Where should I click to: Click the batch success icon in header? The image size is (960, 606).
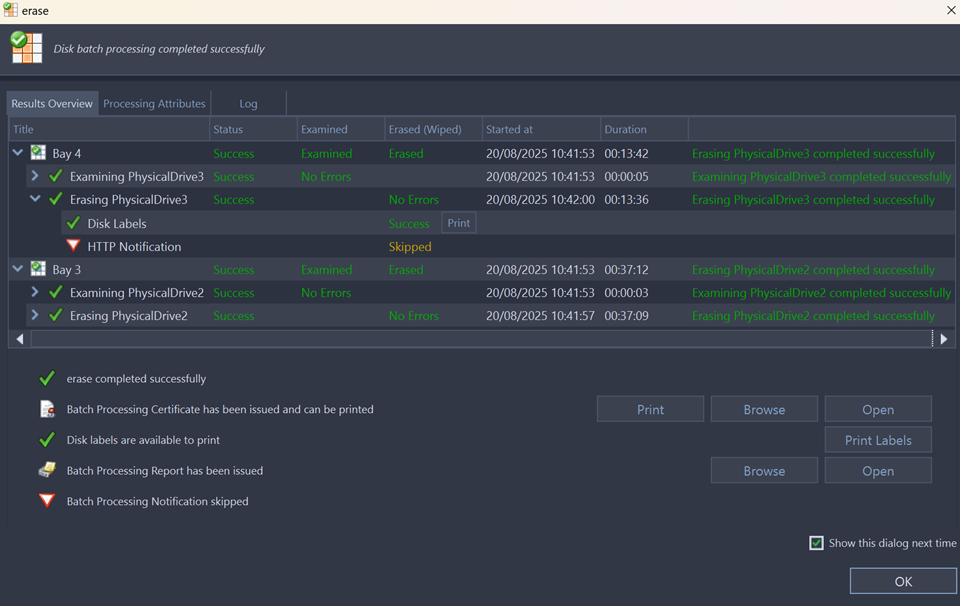click(x=26, y=47)
